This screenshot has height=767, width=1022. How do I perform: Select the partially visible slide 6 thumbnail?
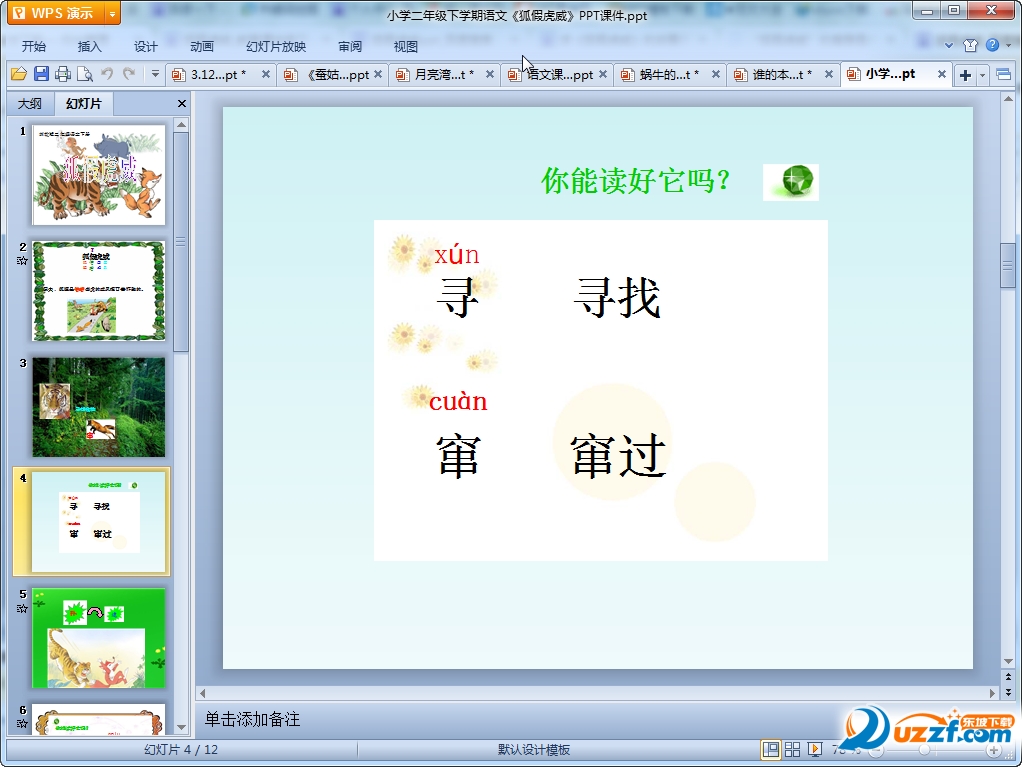[x=98, y=719]
